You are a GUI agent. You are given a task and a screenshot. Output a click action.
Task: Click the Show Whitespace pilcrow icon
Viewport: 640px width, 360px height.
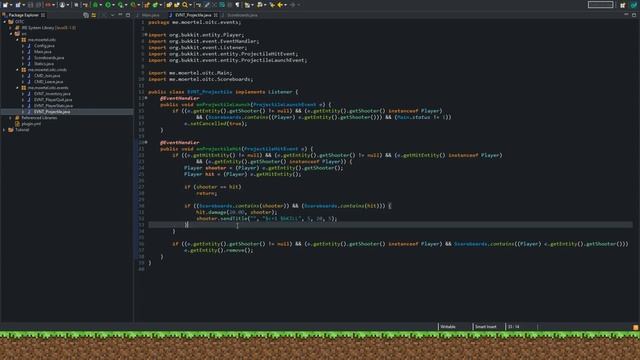[237, 5]
